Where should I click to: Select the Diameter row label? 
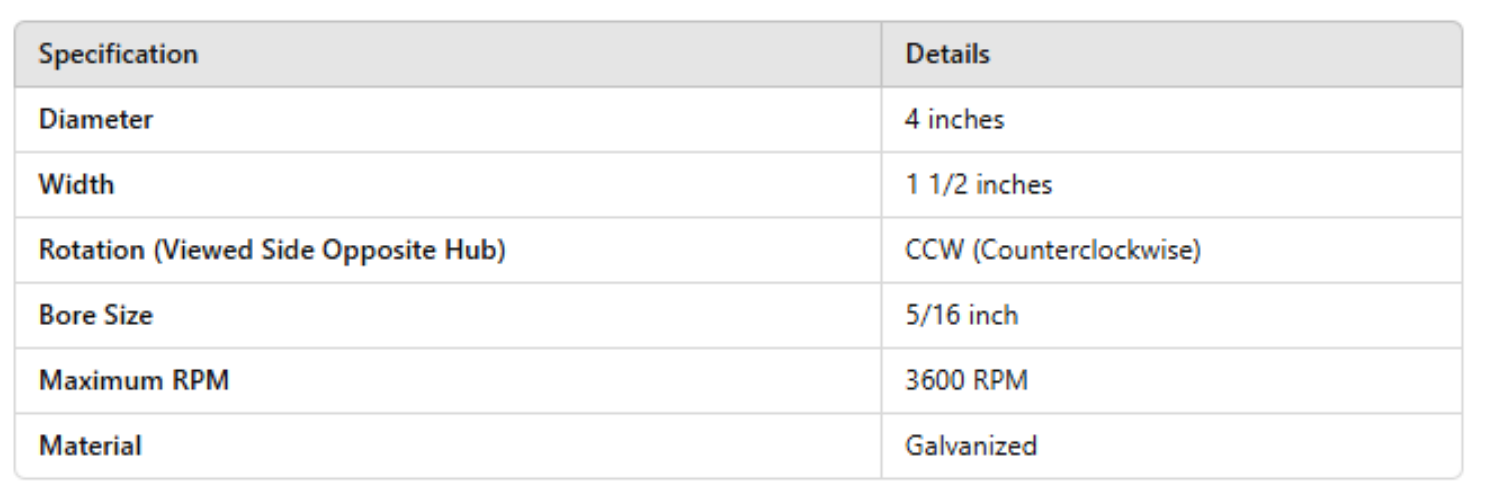click(x=96, y=120)
